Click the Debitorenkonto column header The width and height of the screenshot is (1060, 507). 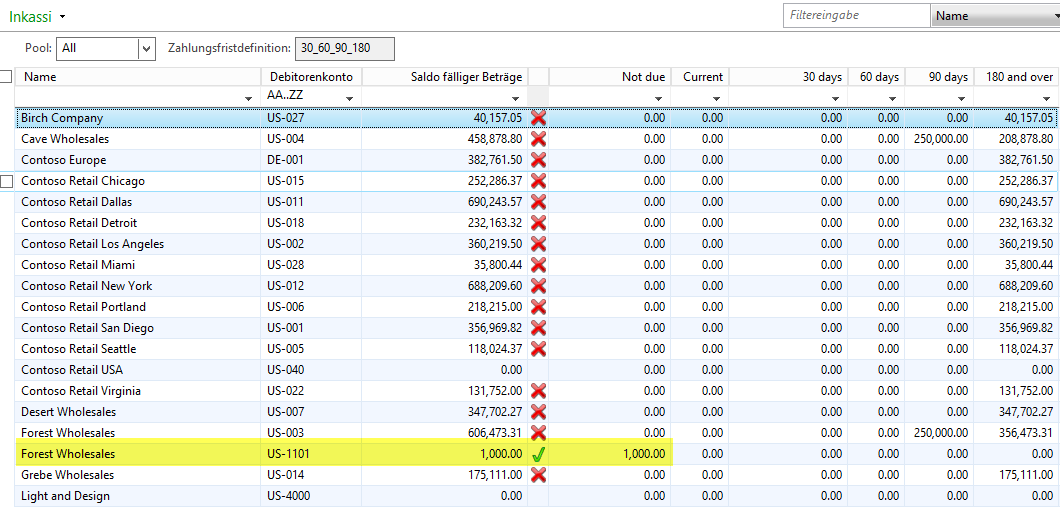(x=311, y=77)
